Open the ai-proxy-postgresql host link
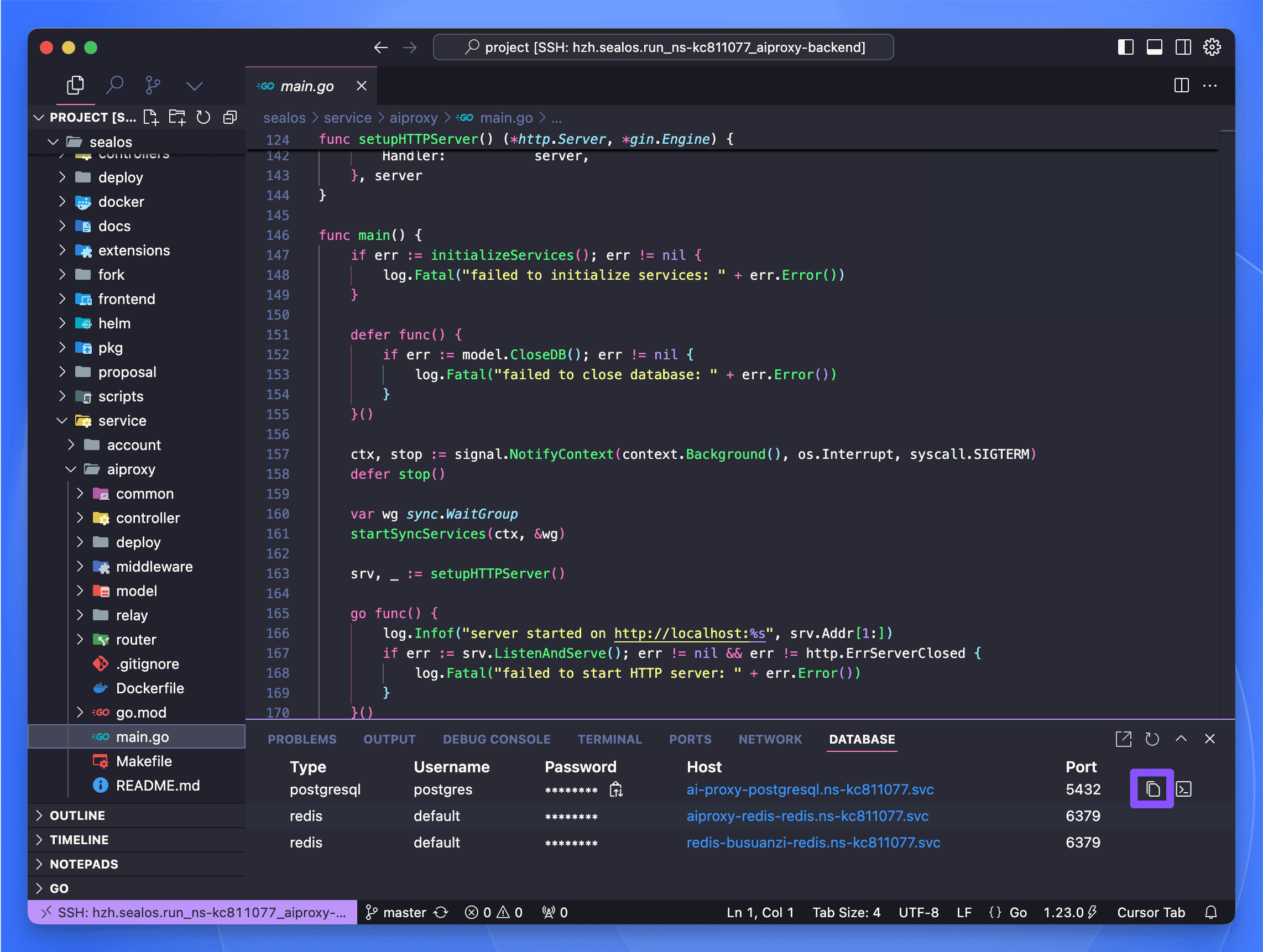The height and width of the screenshot is (952, 1263). tap(810, 789)
